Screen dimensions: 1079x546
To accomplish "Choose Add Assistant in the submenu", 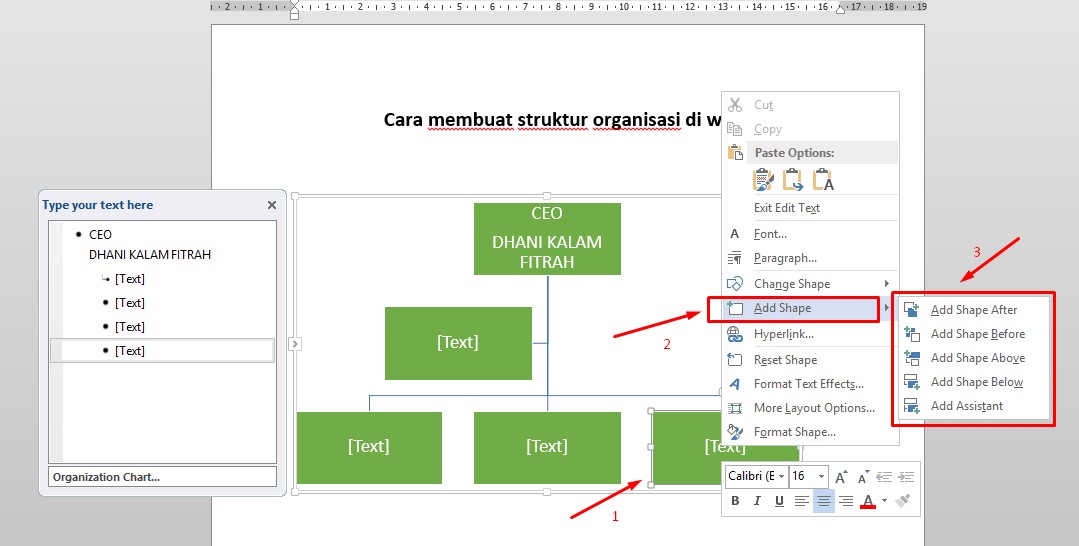I will [x=966, y=406].
